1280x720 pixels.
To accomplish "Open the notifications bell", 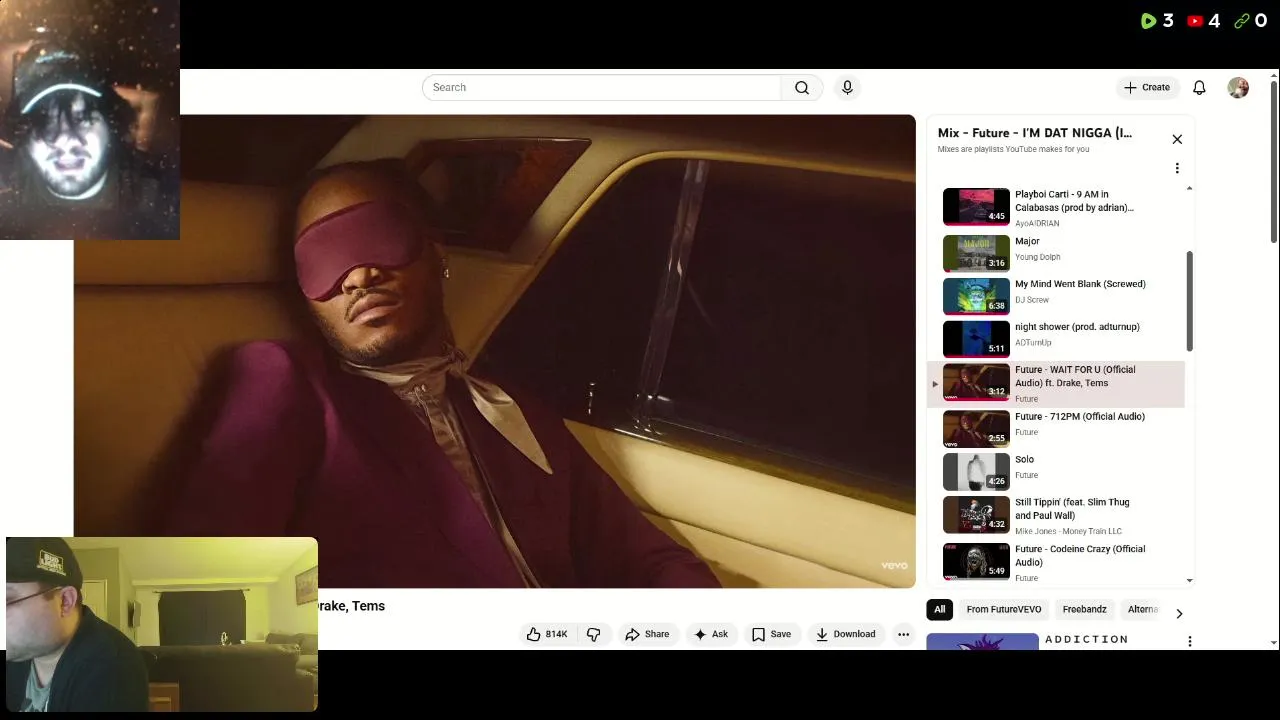I will [x=1199, y=88].
